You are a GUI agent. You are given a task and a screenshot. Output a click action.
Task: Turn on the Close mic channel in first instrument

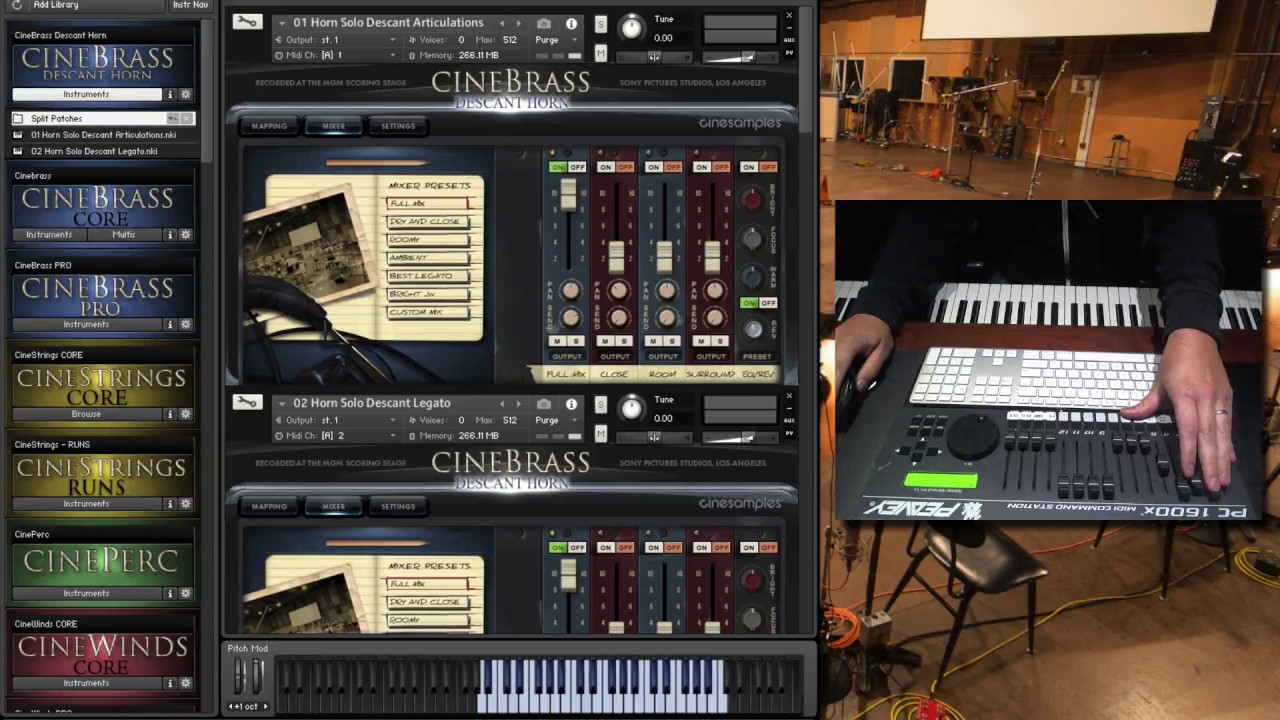coord(605,167)
